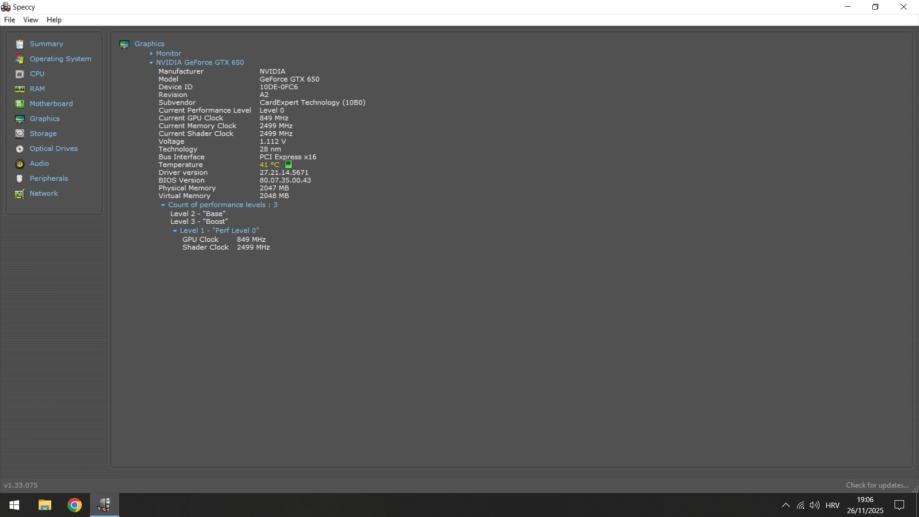Viewport: 919px width, 517px height.
Task: Go to the Peripherals page
Action: coord(49,179)
